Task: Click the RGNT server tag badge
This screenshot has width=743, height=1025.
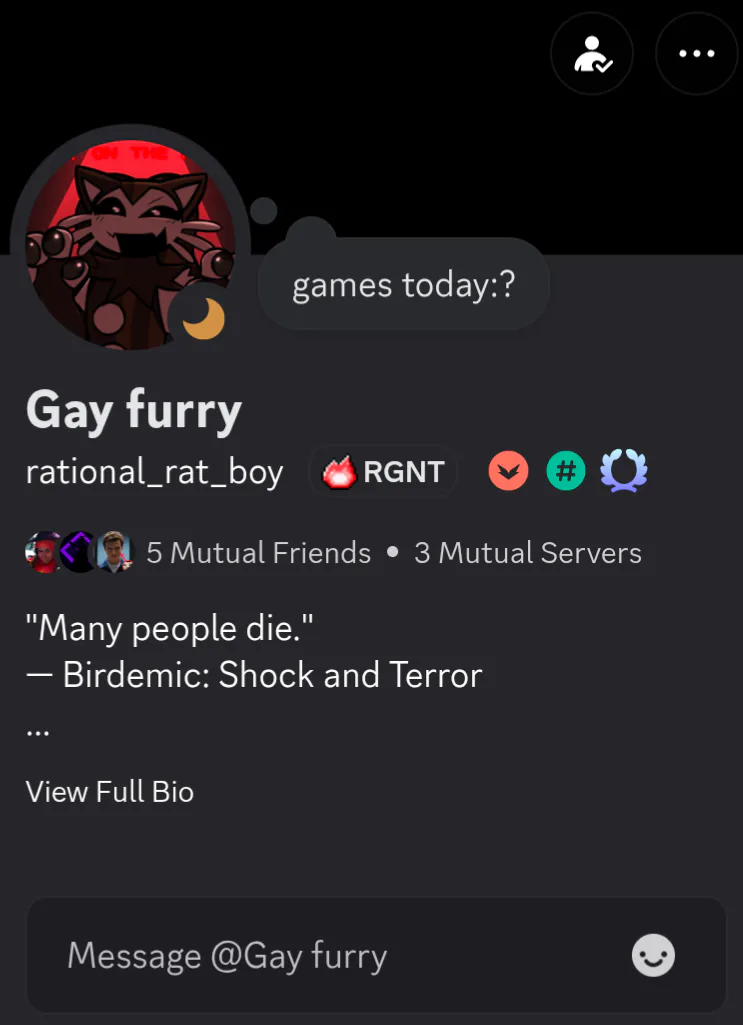Action: 384,471
